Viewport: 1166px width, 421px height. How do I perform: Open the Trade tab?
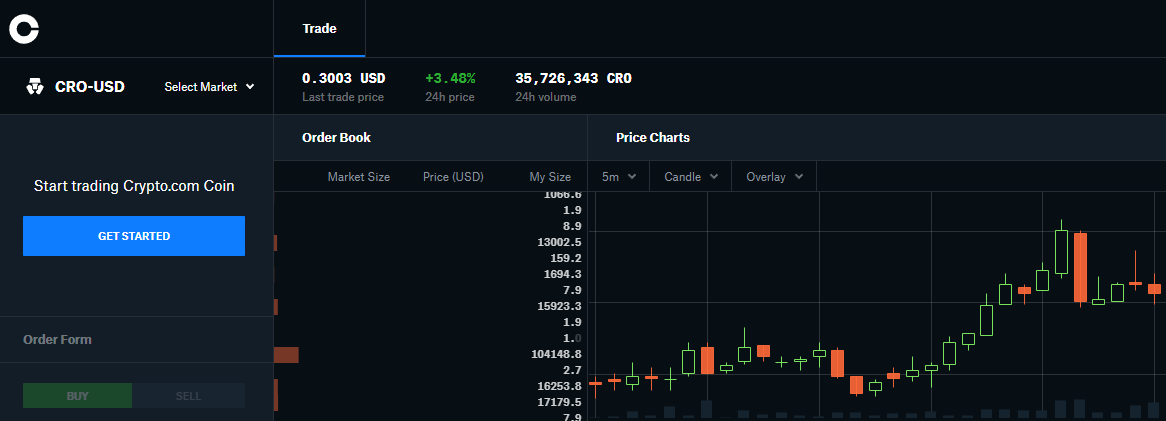(319, 28)
